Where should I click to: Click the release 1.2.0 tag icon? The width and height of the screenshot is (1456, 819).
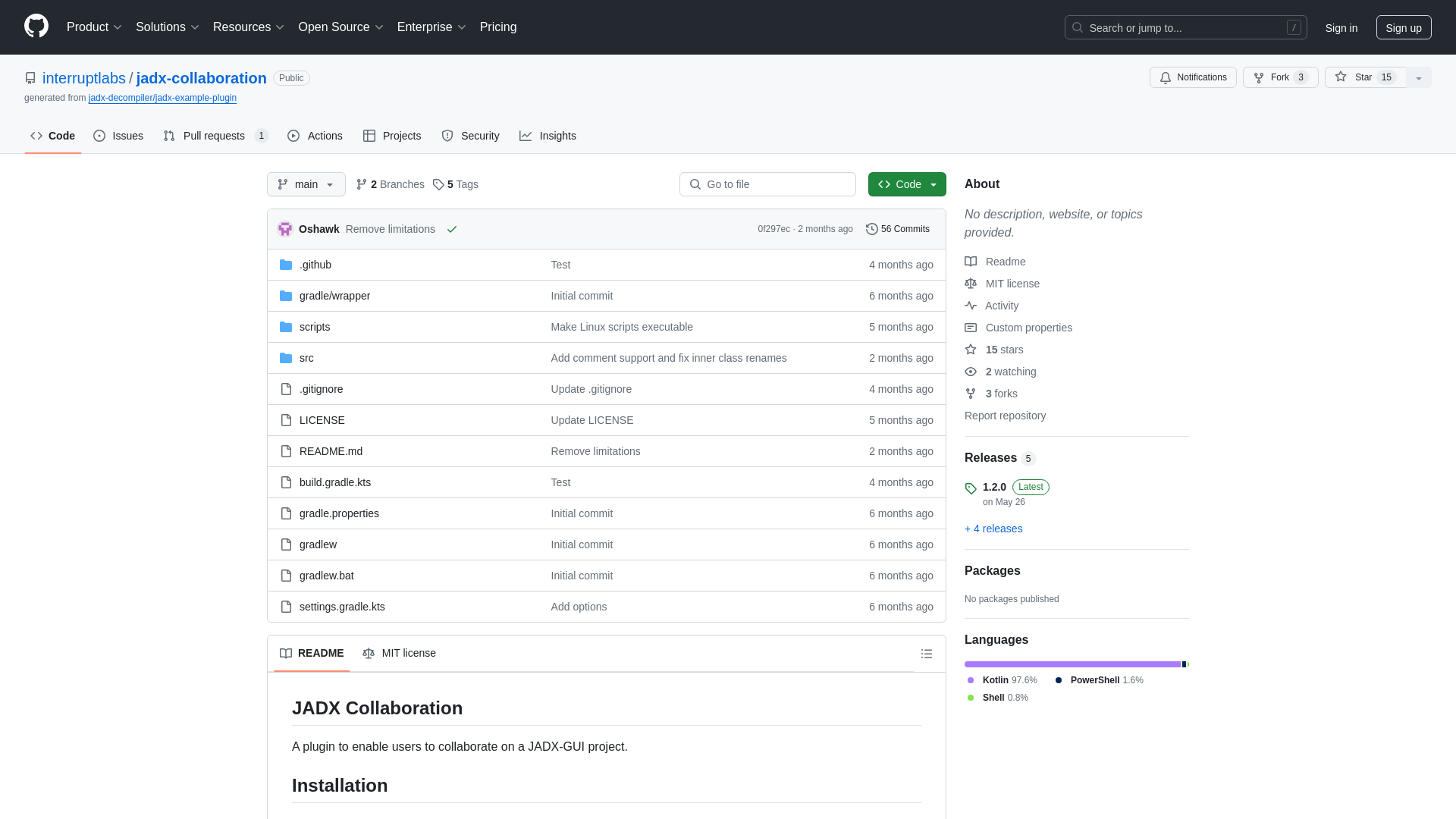coord(971,488)
